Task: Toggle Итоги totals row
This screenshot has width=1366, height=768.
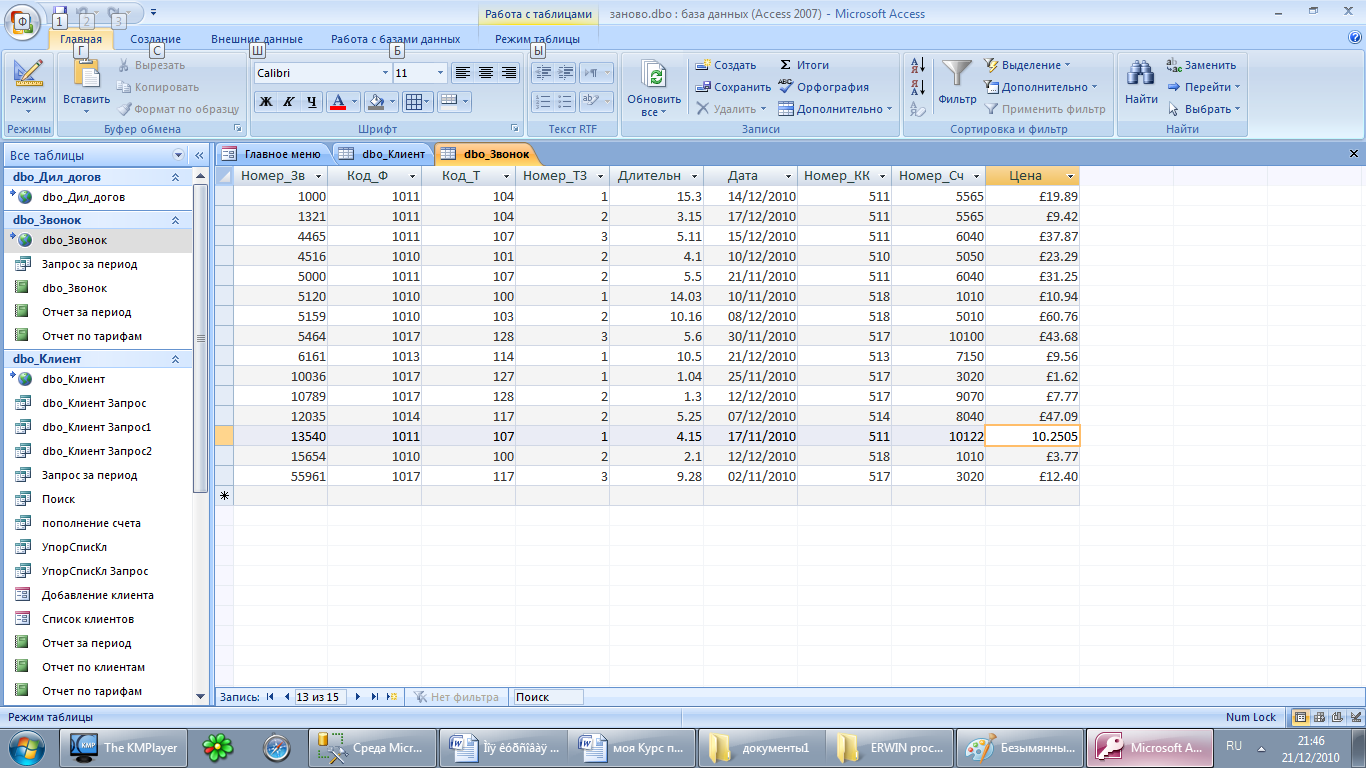Action: click(x=804, y=65)
